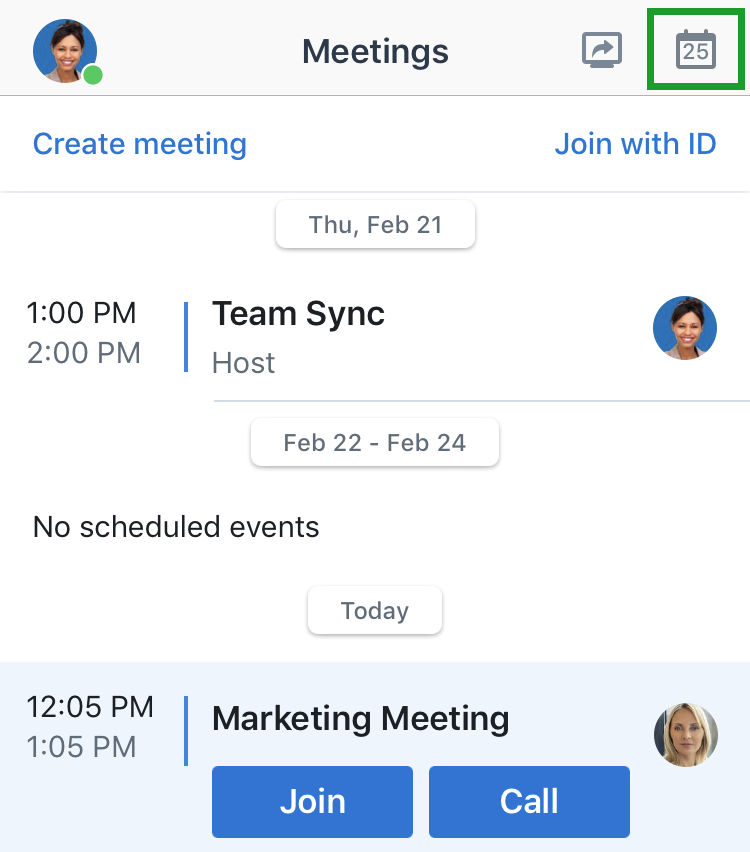Select the Thu, Feb 21 date chip
Screen dimensions: 750x852
(376, 224)
